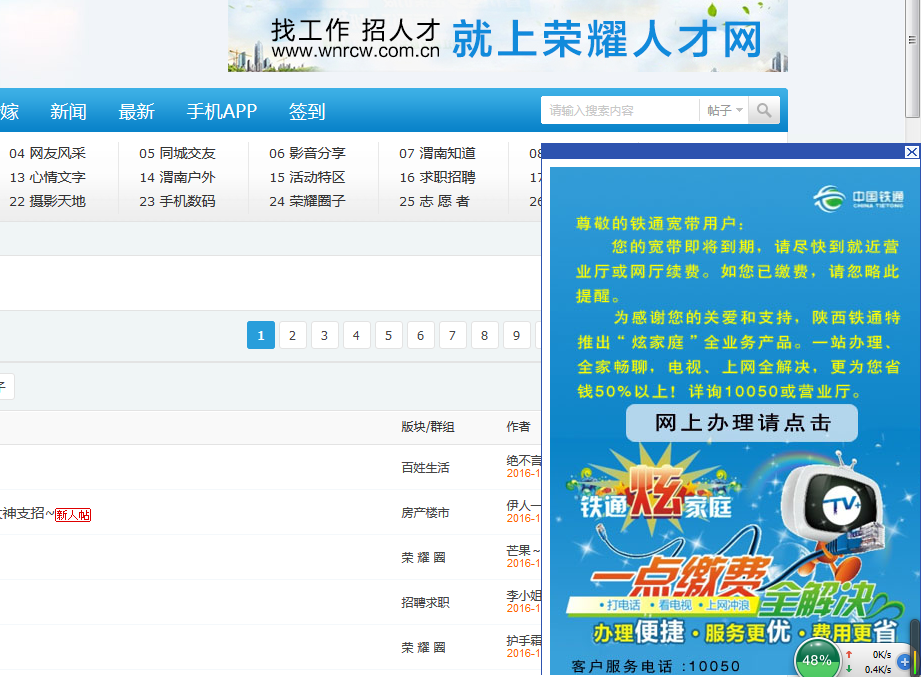Open forum section 22 摄影天地
This screenshot has height=677, width=921.
click(48, 201)
